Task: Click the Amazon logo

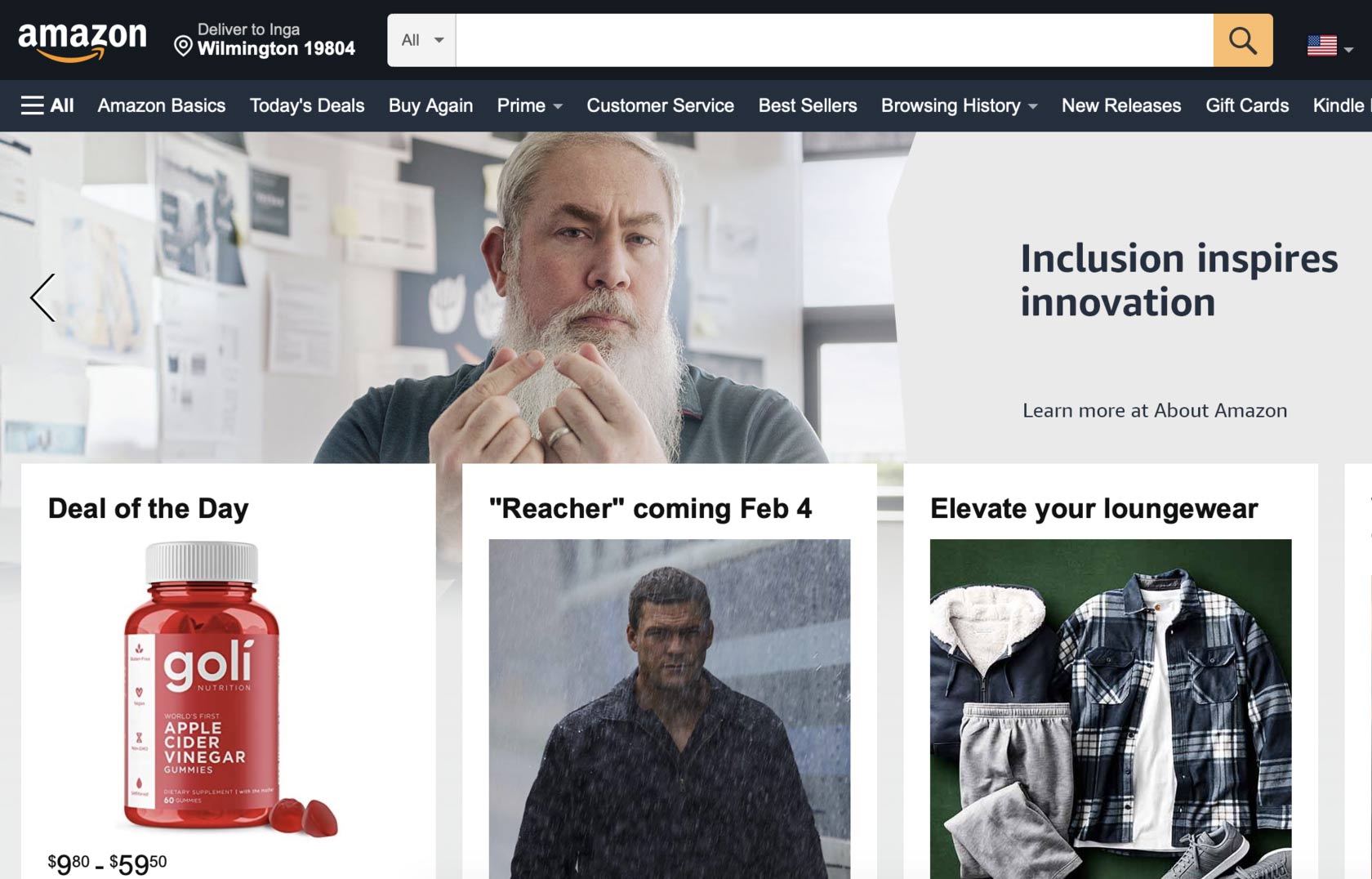Action: pyautogui.click(x=82, y=41)
